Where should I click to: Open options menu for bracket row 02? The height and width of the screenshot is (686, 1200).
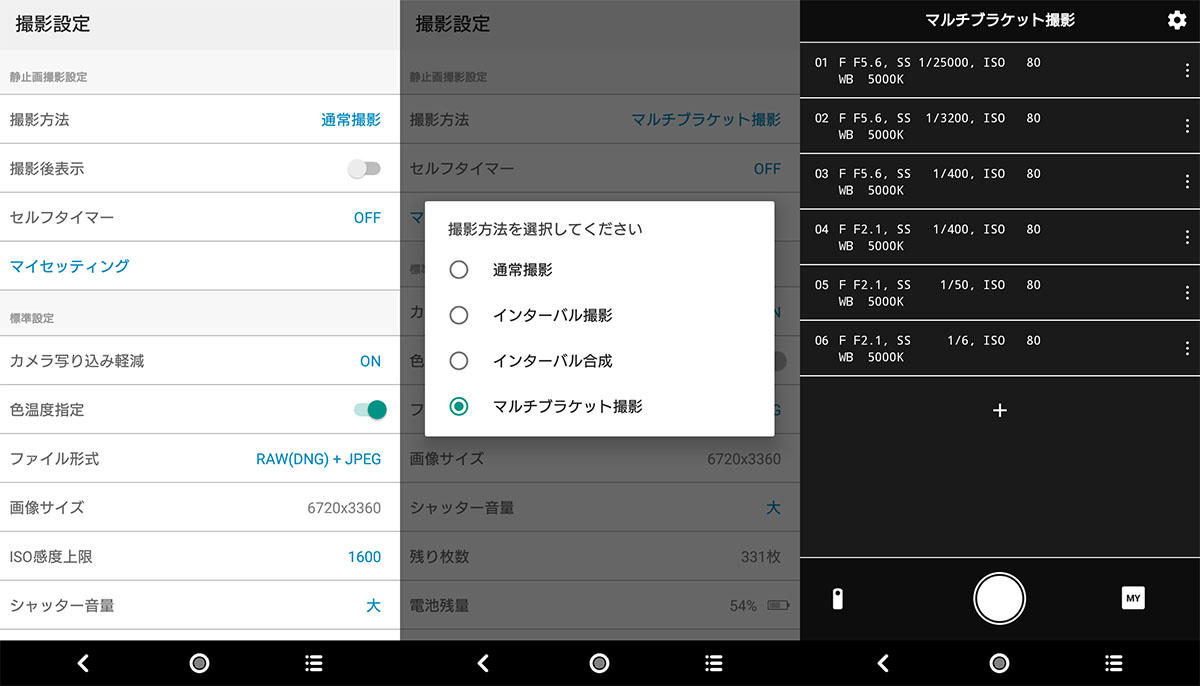pos(1187,126)
